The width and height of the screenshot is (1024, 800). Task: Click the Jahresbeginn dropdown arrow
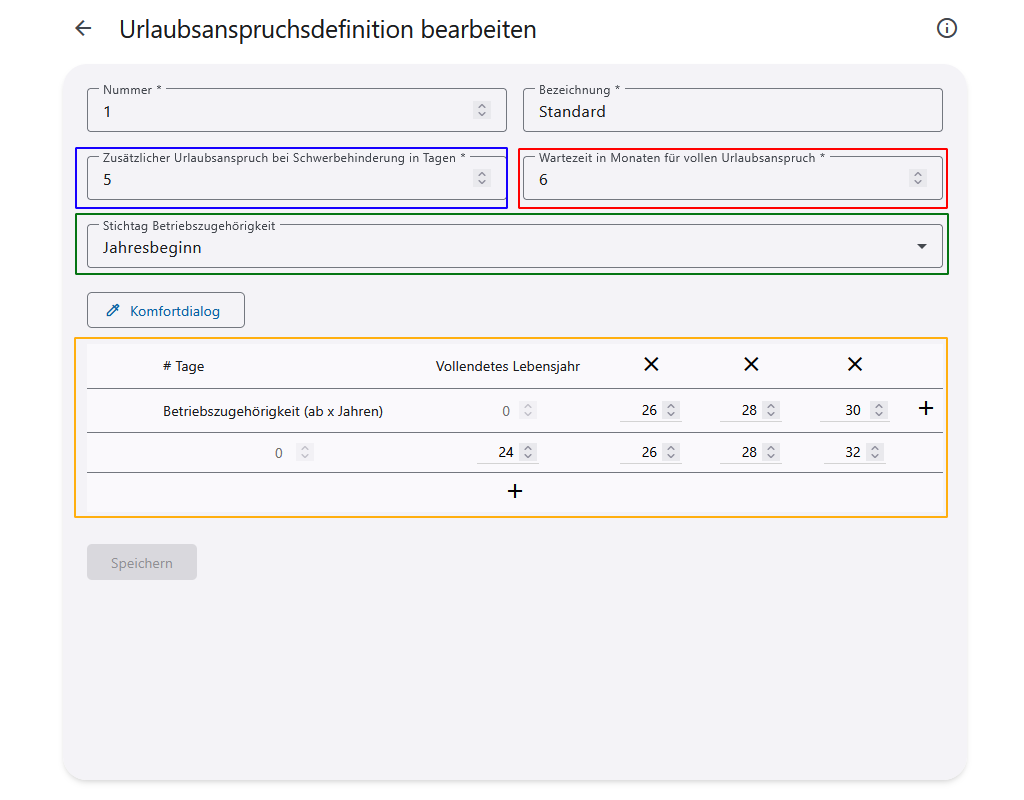[x=921, y=247]
